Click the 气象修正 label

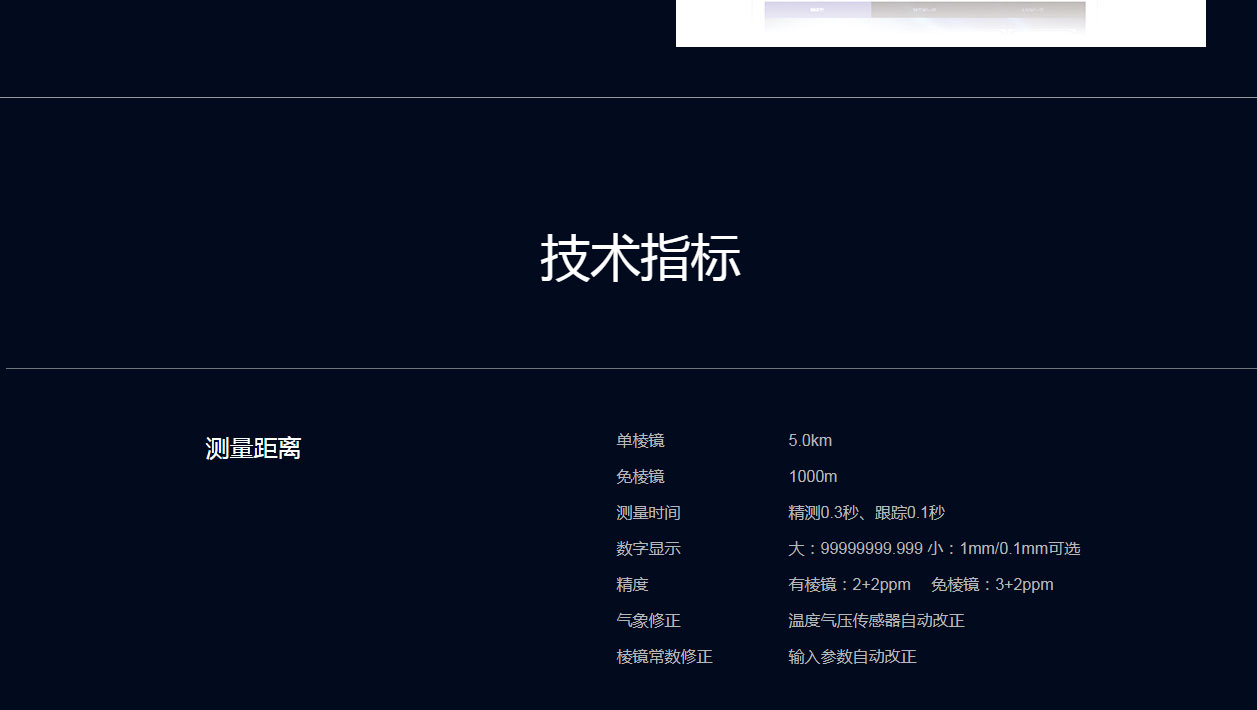tap(648, 621)
